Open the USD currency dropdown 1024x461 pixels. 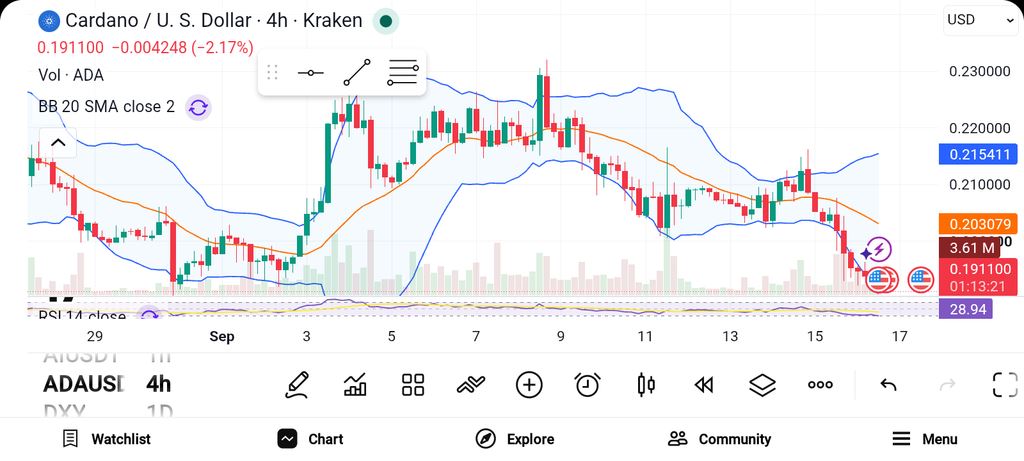[980, 20]
